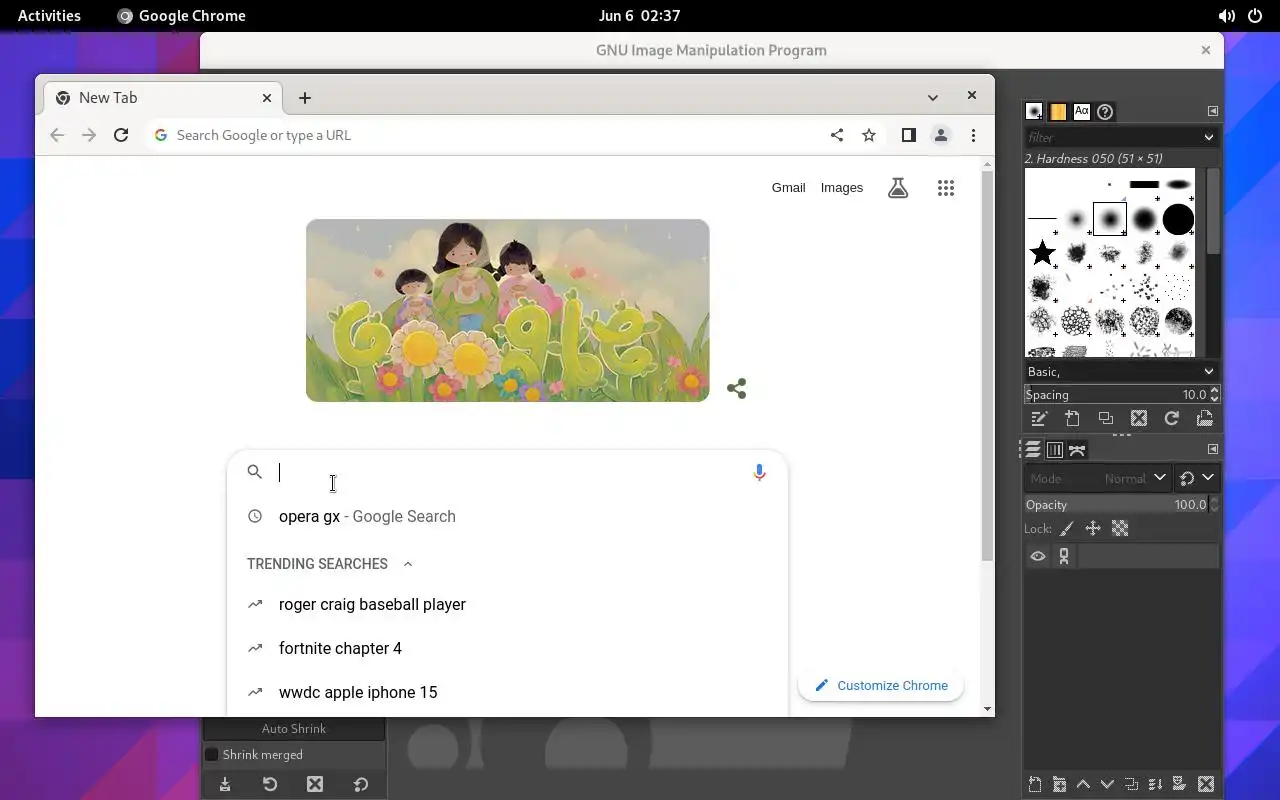Click Create new layer icon
This screenshot has height=800, width=1280.
[1035, 785]
